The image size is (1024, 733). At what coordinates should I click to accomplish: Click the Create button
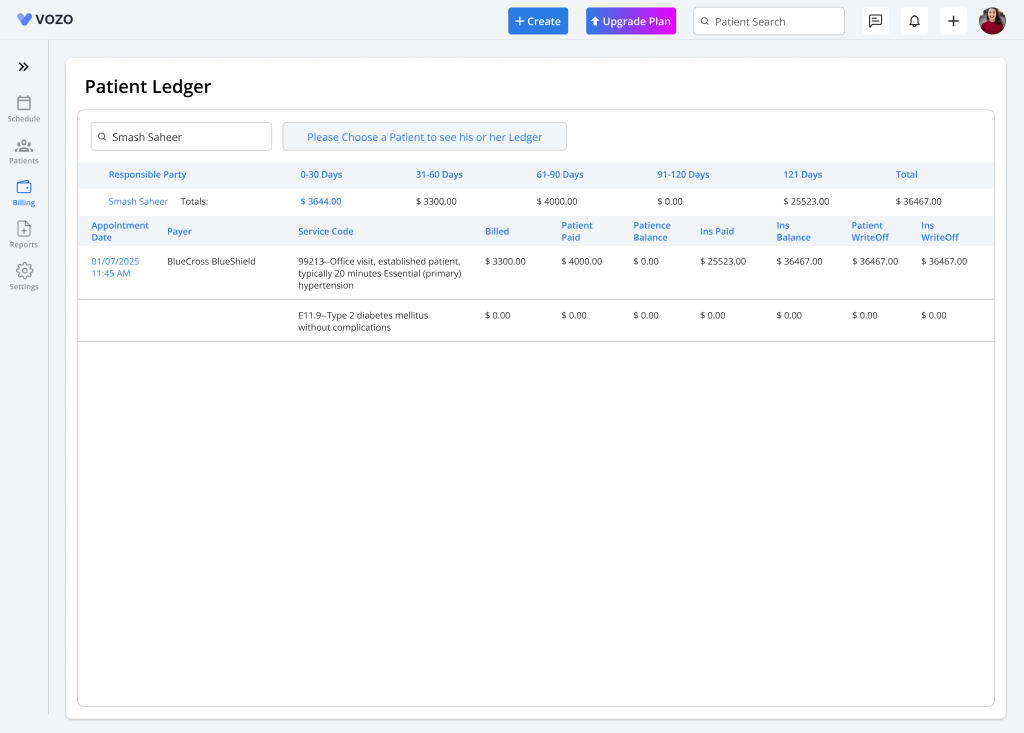pyautogui.click(x=538, y=21)
